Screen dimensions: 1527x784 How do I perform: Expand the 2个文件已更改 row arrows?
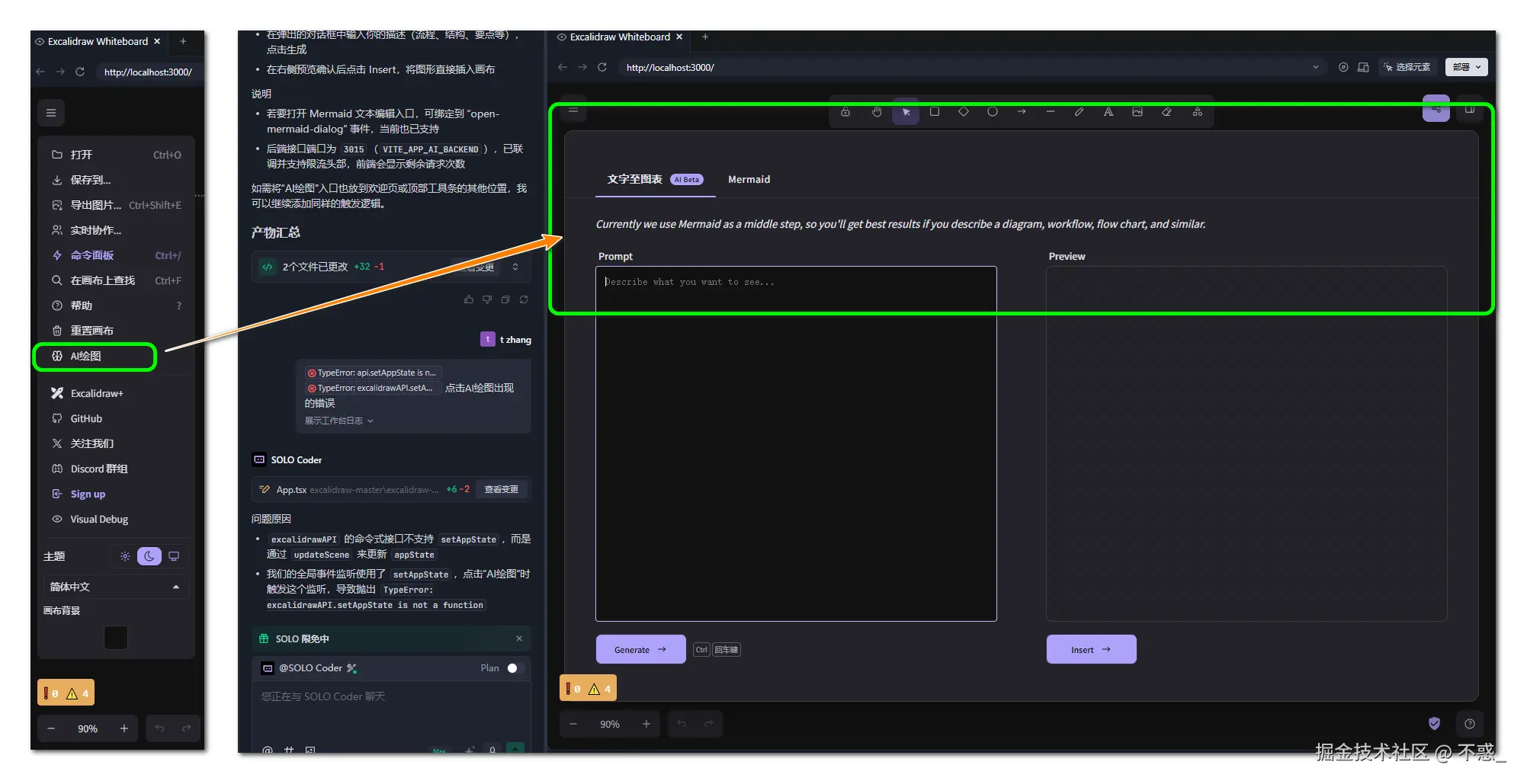(x=515, y=267)
